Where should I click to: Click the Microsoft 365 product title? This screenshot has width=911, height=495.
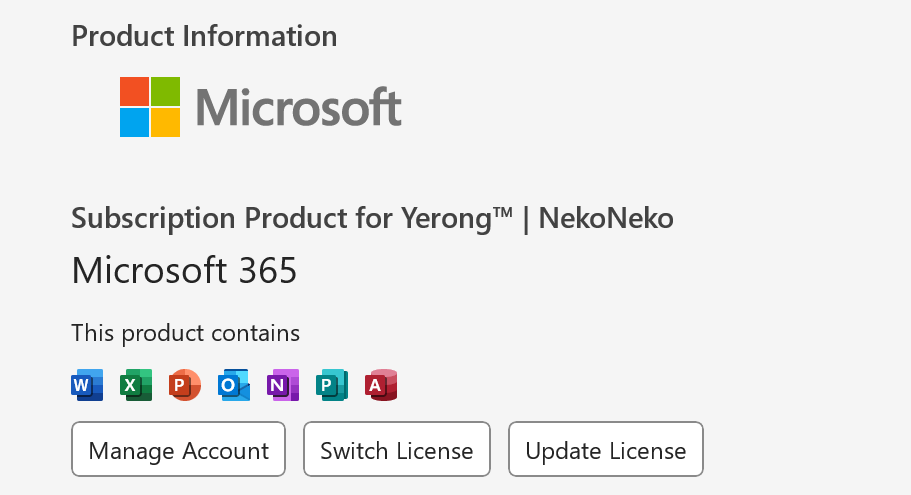(184, 270)
